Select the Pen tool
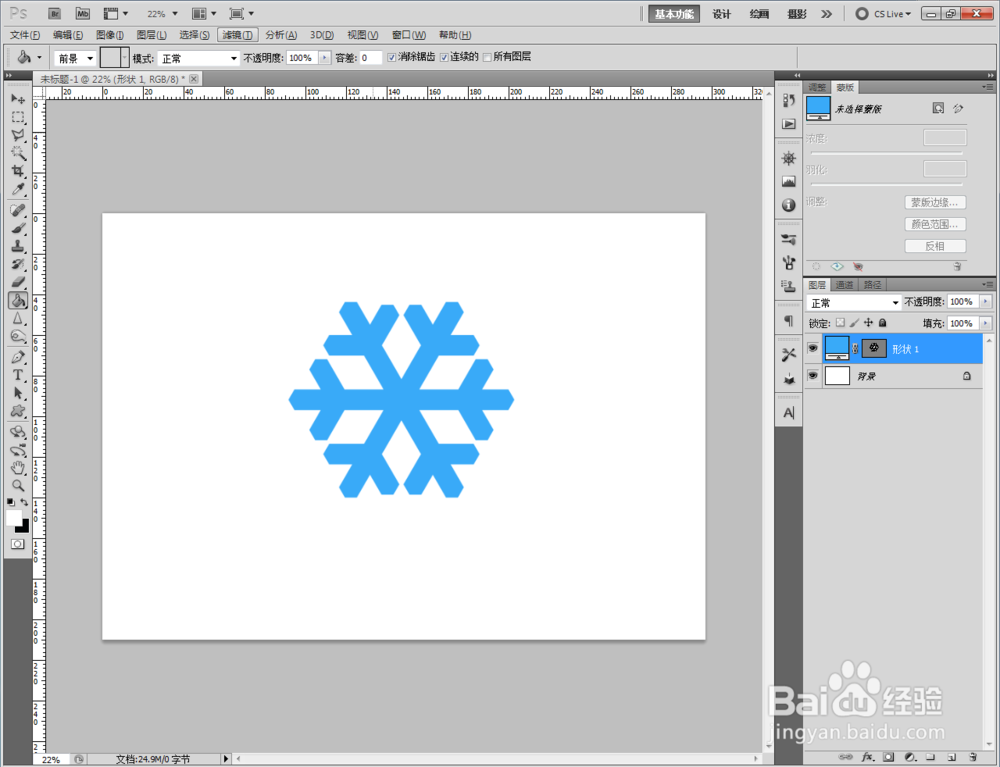This screenshot has height=767, width=1000. 18,357
